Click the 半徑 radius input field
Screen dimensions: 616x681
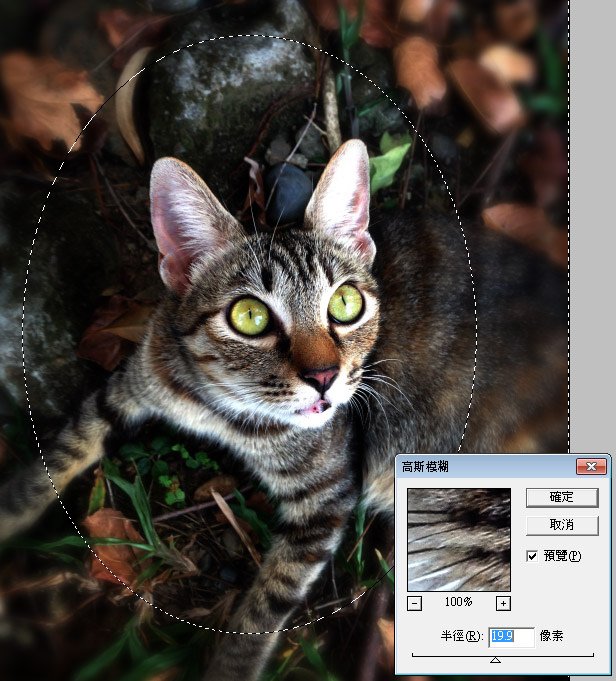[511, 637]
